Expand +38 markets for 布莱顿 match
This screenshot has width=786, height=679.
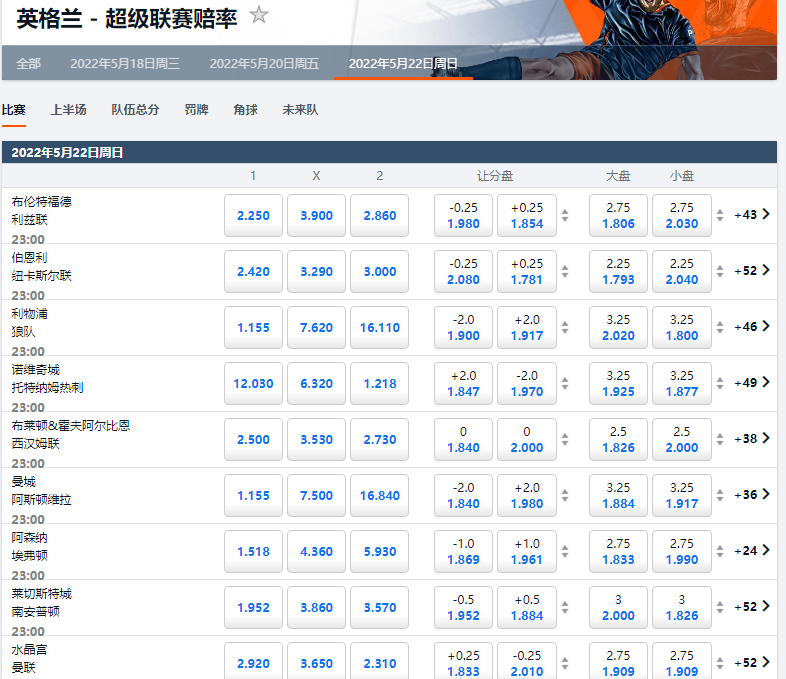(752, 439)
